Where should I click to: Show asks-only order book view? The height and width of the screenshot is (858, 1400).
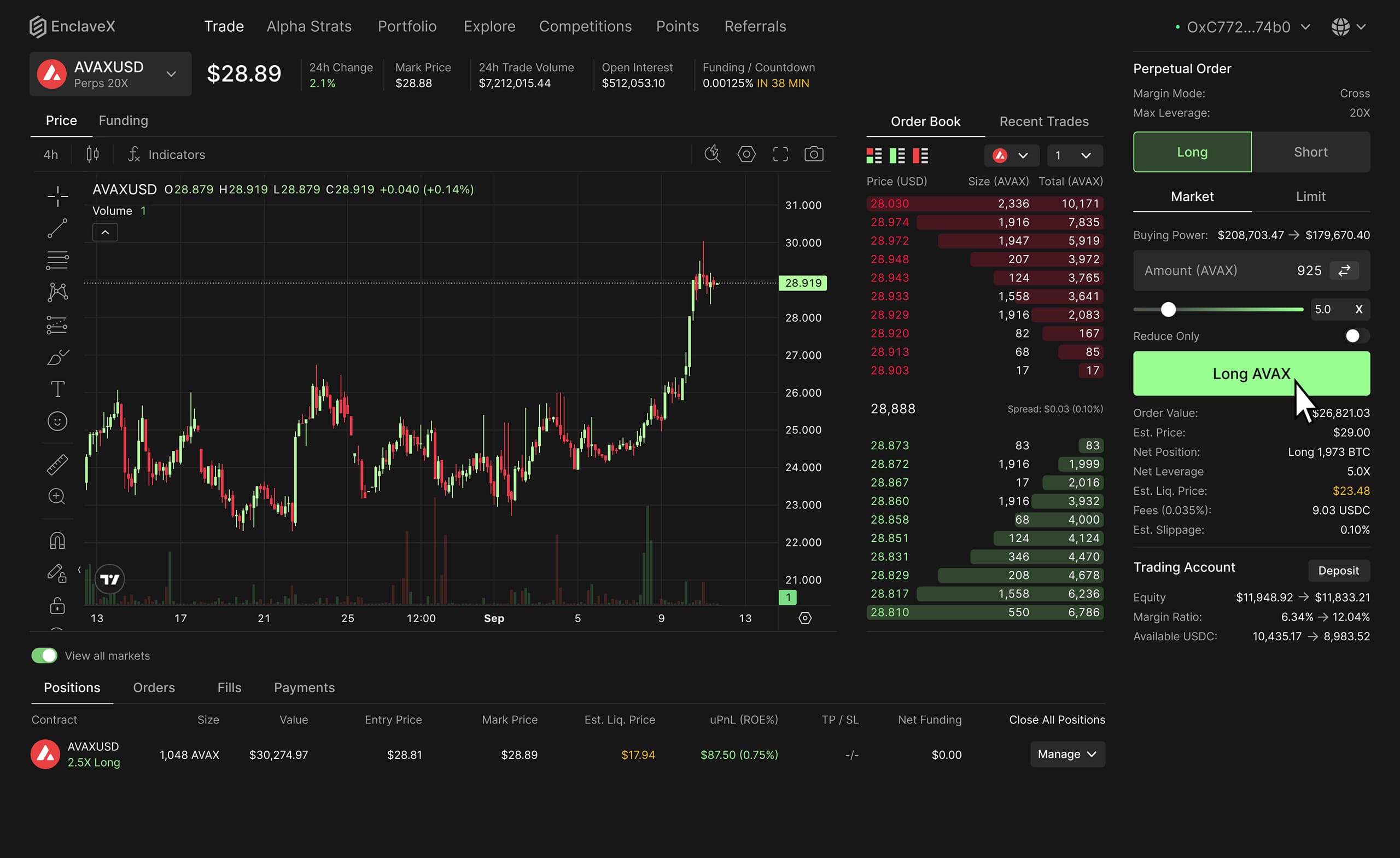click(920, 155)
